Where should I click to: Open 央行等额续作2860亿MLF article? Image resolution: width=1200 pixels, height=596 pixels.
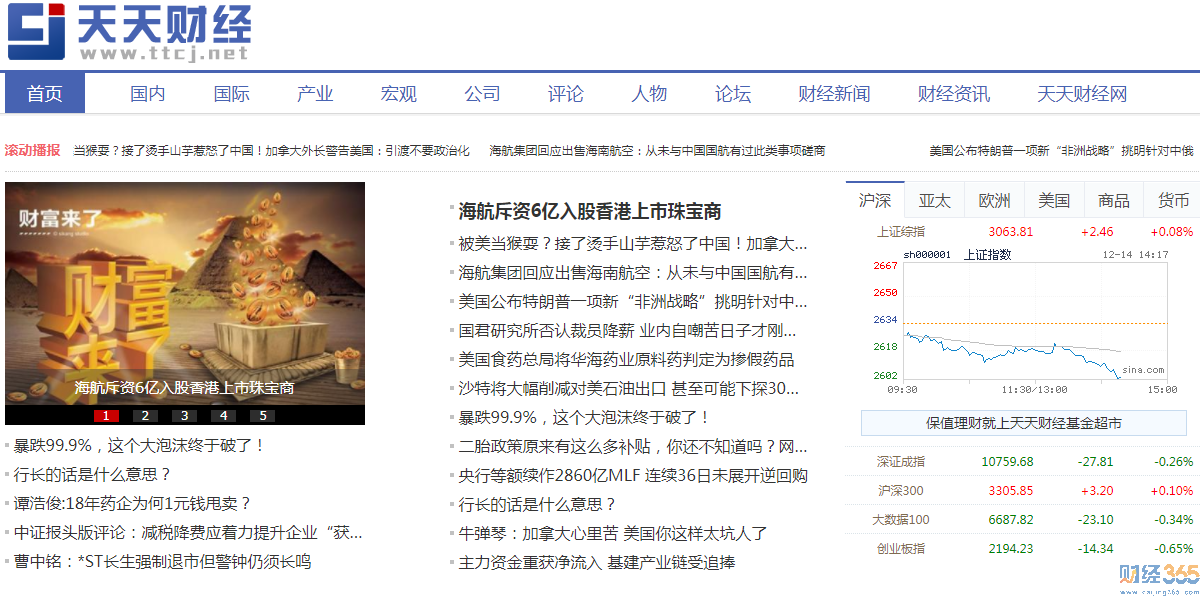tap(632, 475)
